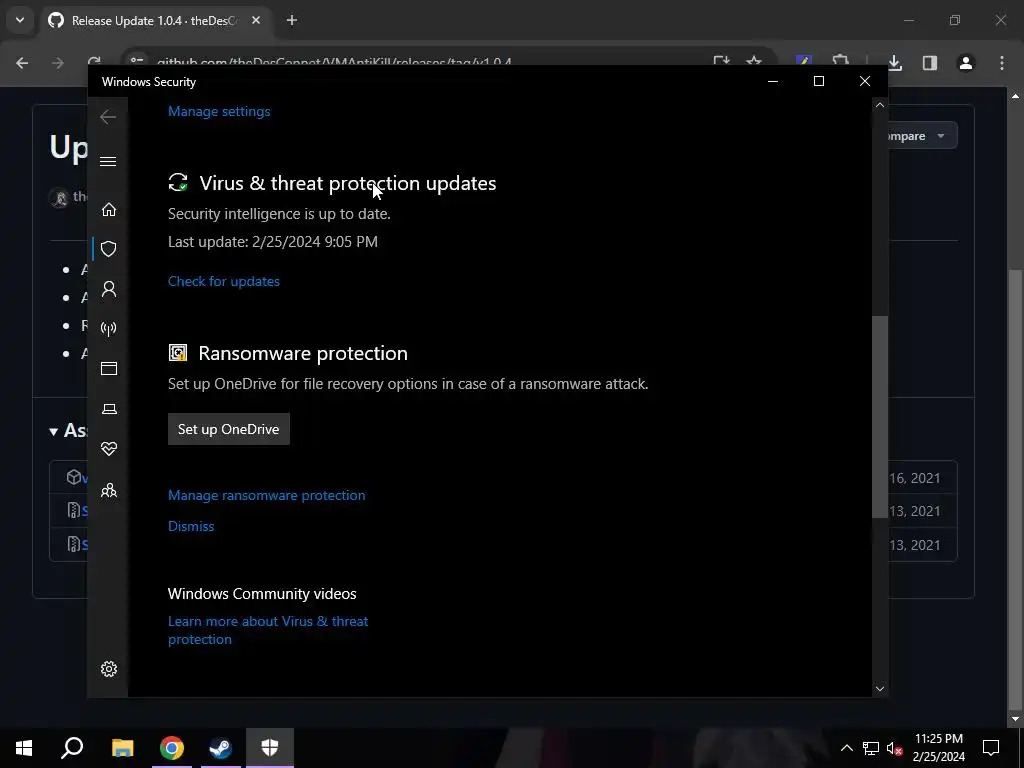The width and height of the screenshot is (1024, 768).
Task: Open Windows Start menu
Action: [x=24, y=748]
